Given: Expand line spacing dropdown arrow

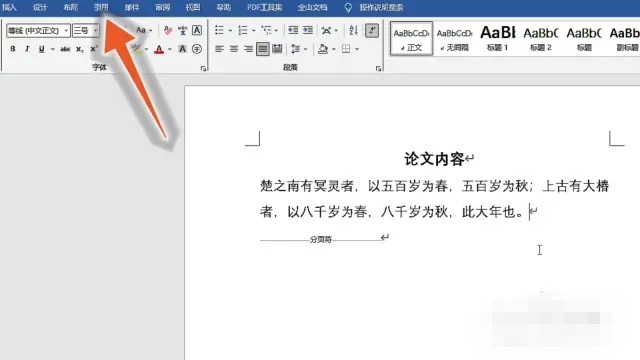Looking at the screenshot, I should click(305, 49).
